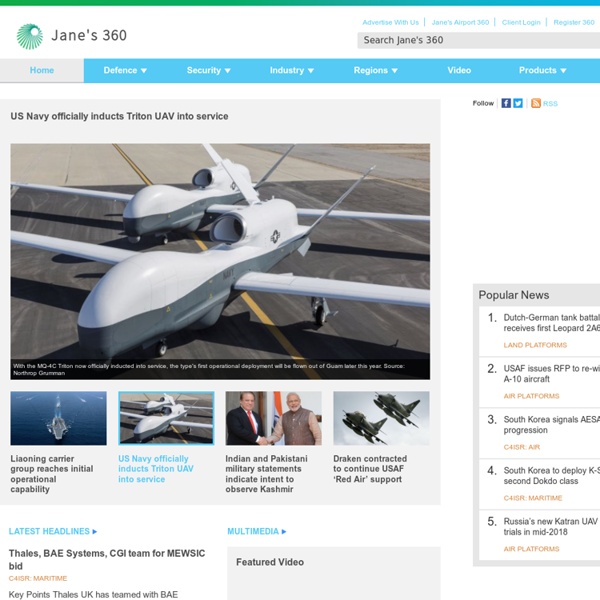Click the Featured Video heading
Screen dimensions: 600x600
[270, 562]
